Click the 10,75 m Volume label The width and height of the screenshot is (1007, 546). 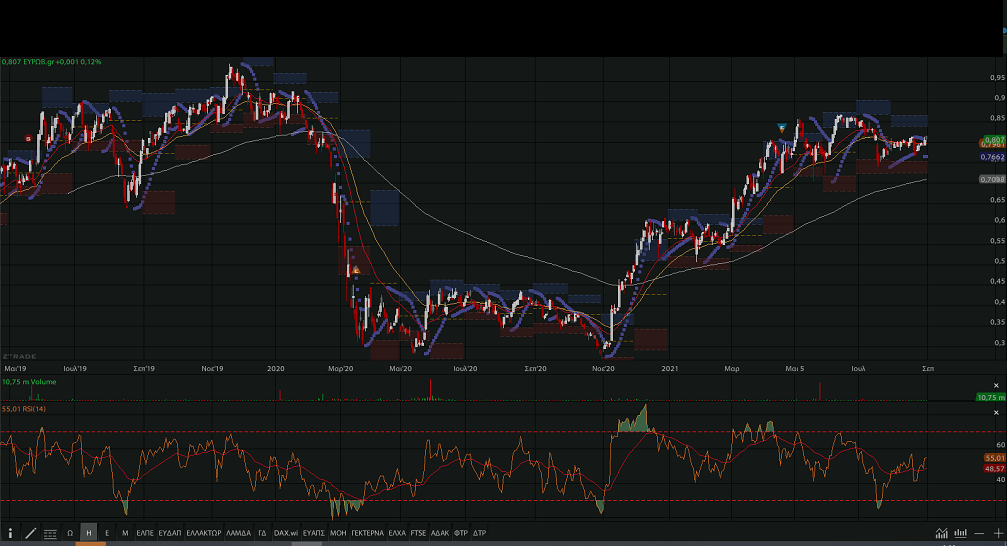point(30,381)
